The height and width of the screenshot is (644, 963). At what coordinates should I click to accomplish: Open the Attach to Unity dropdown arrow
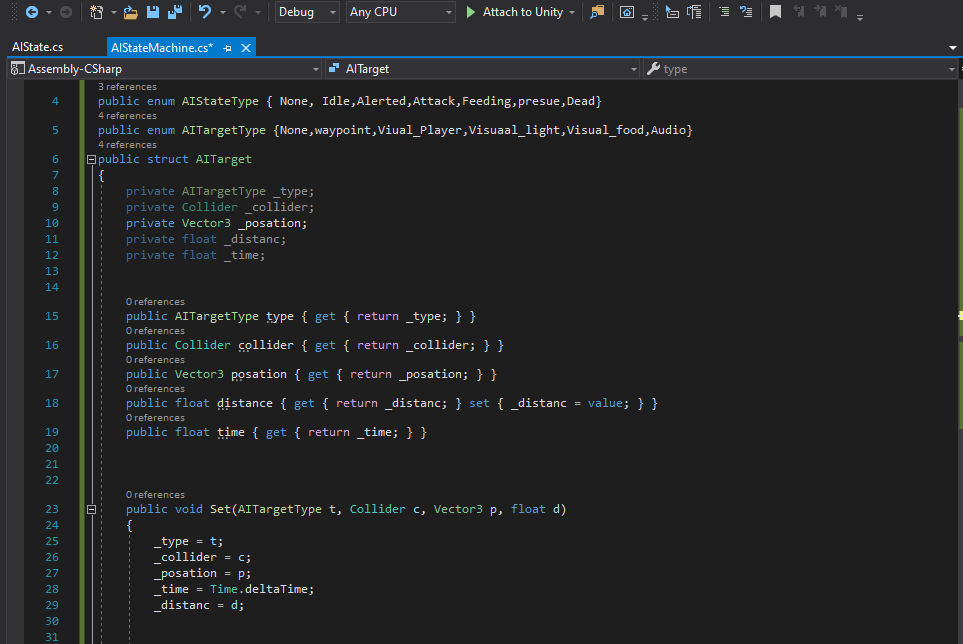(x=572, y=12)
